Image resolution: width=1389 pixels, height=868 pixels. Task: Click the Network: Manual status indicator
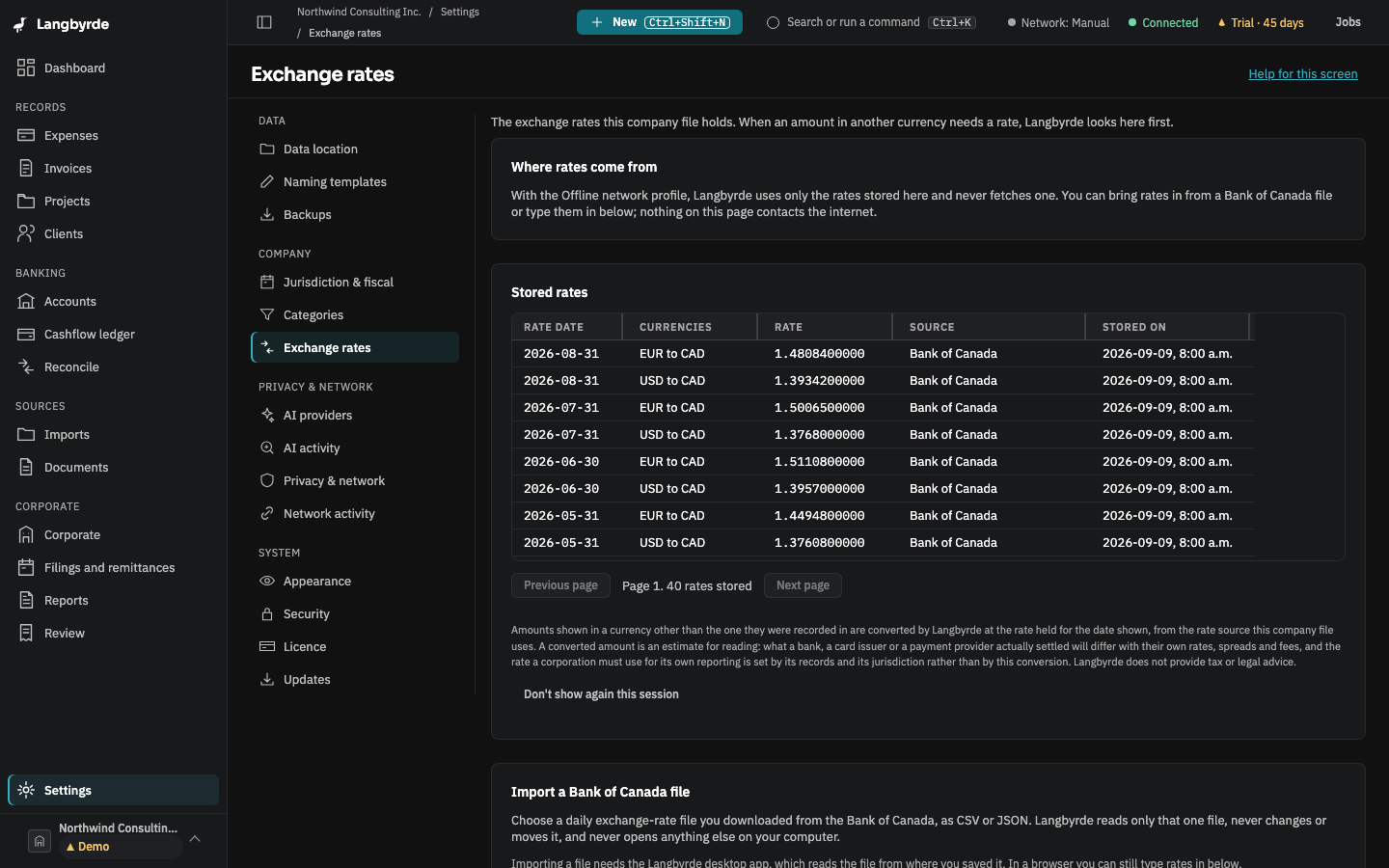click(x=1058, y=22)
